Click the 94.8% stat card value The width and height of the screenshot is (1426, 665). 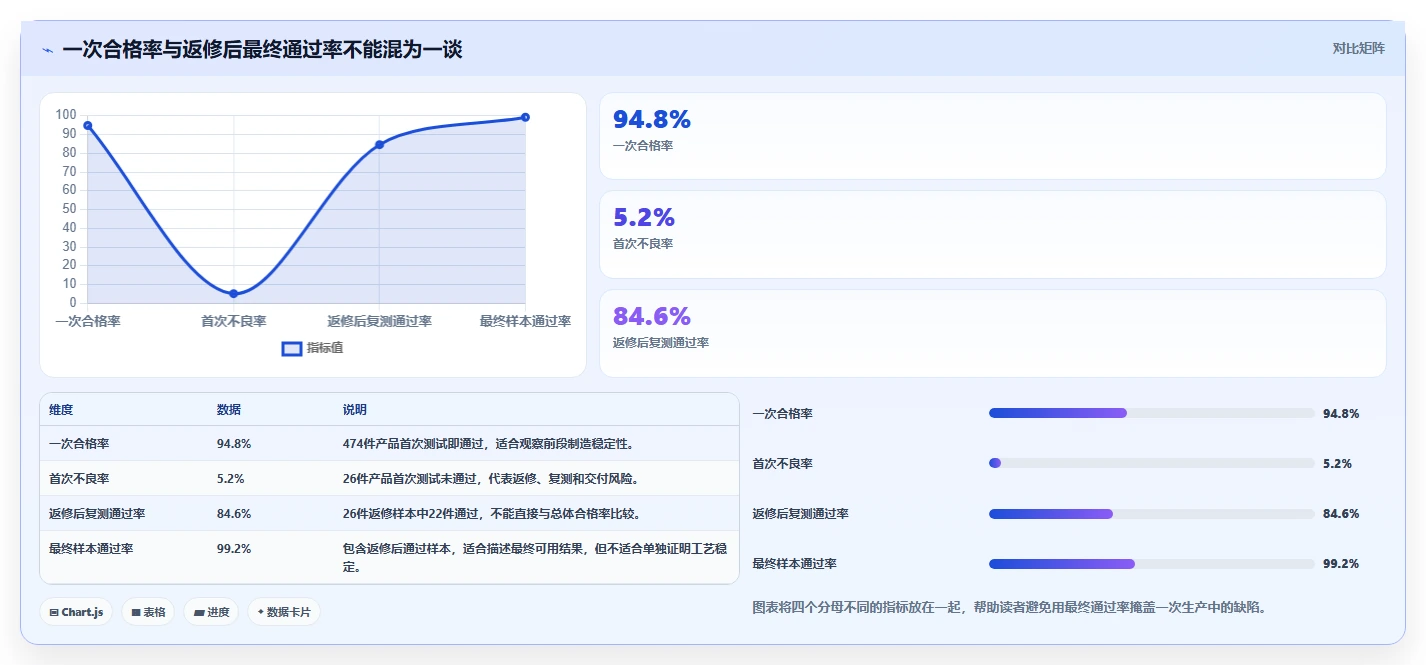[652, 120]
